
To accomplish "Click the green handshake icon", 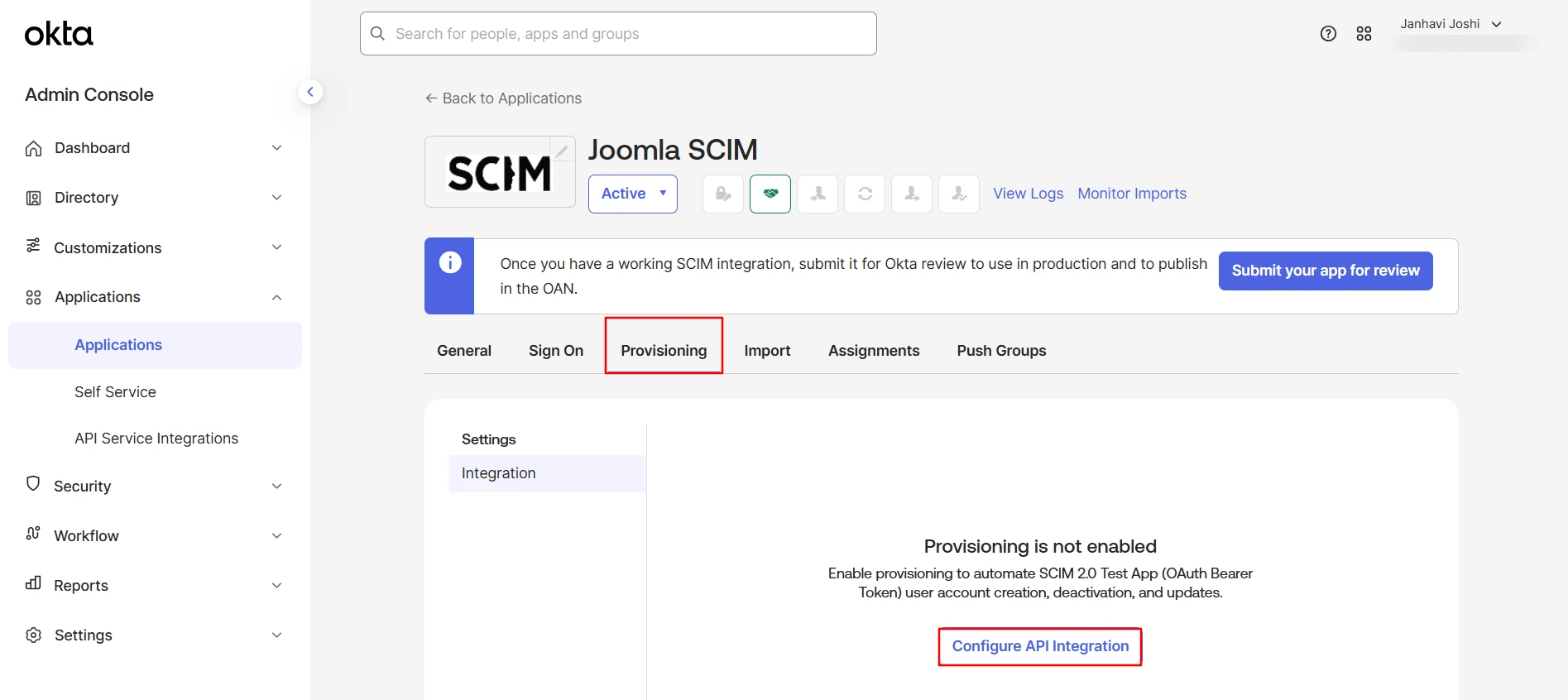I will tap(770, 194).
